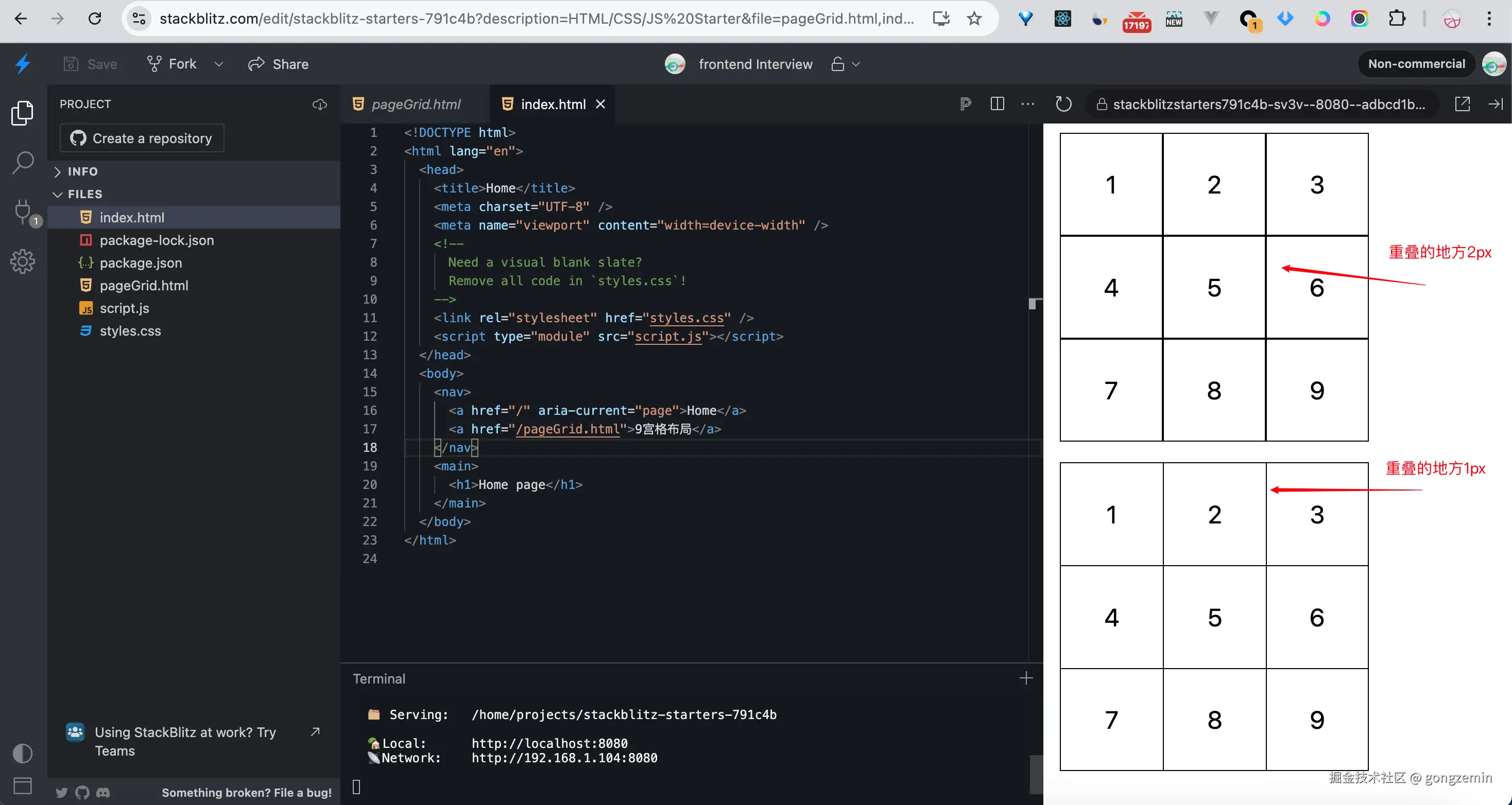
Task: Expand the INFO section
Action: [82, 171]
